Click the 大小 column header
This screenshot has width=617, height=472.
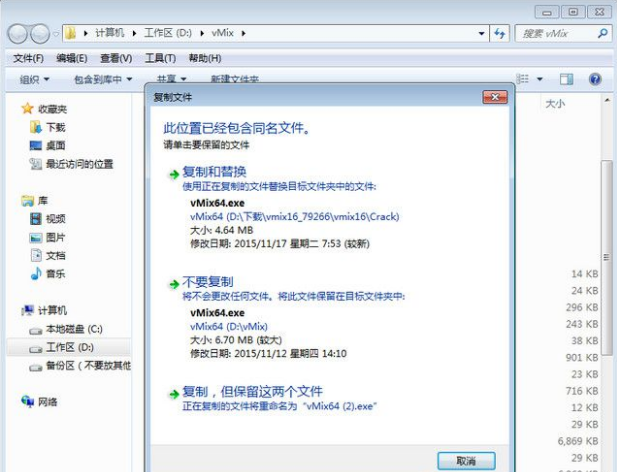point(555,103)
